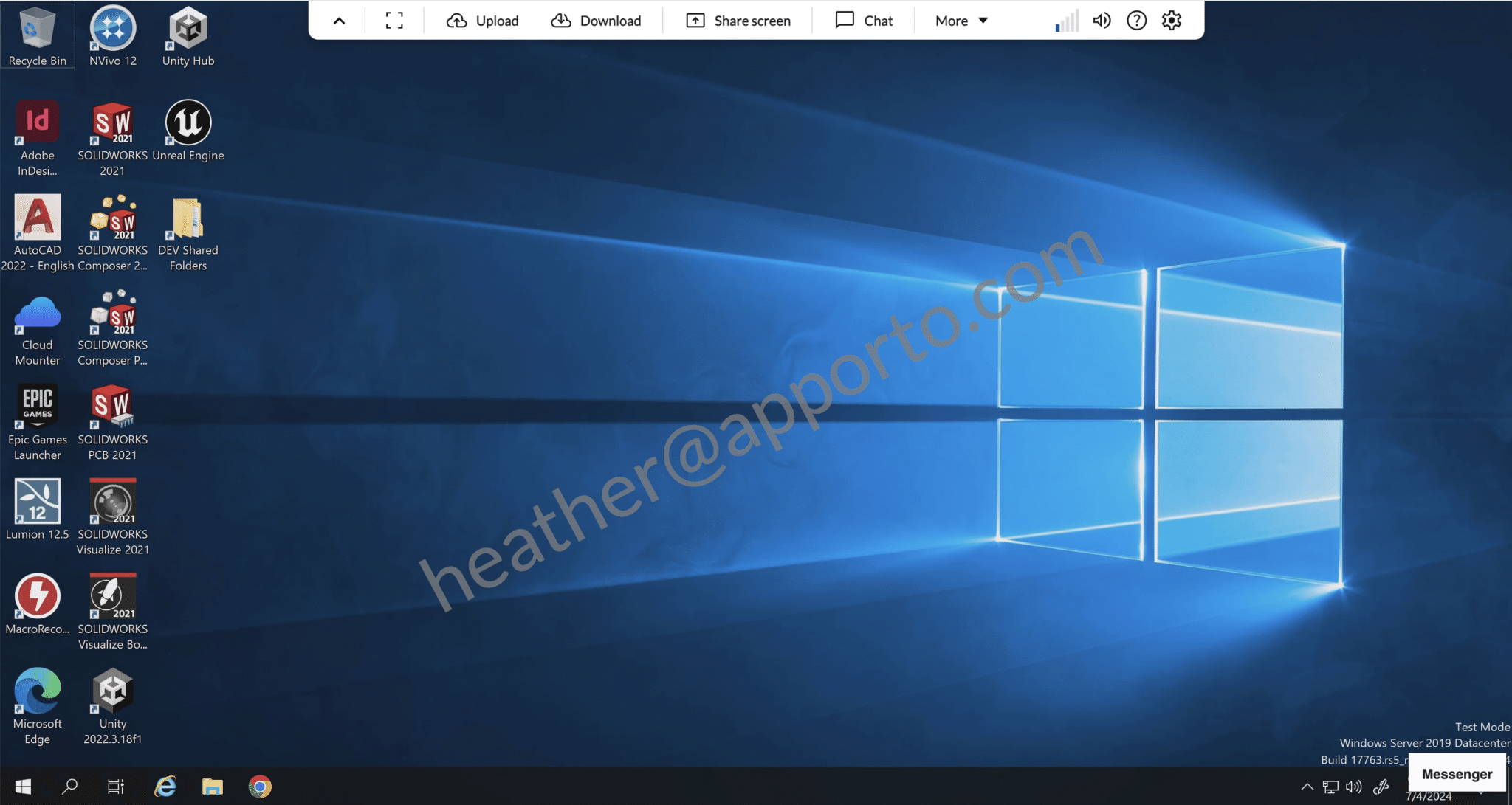Click the Upload button

(x=482, y=20)
